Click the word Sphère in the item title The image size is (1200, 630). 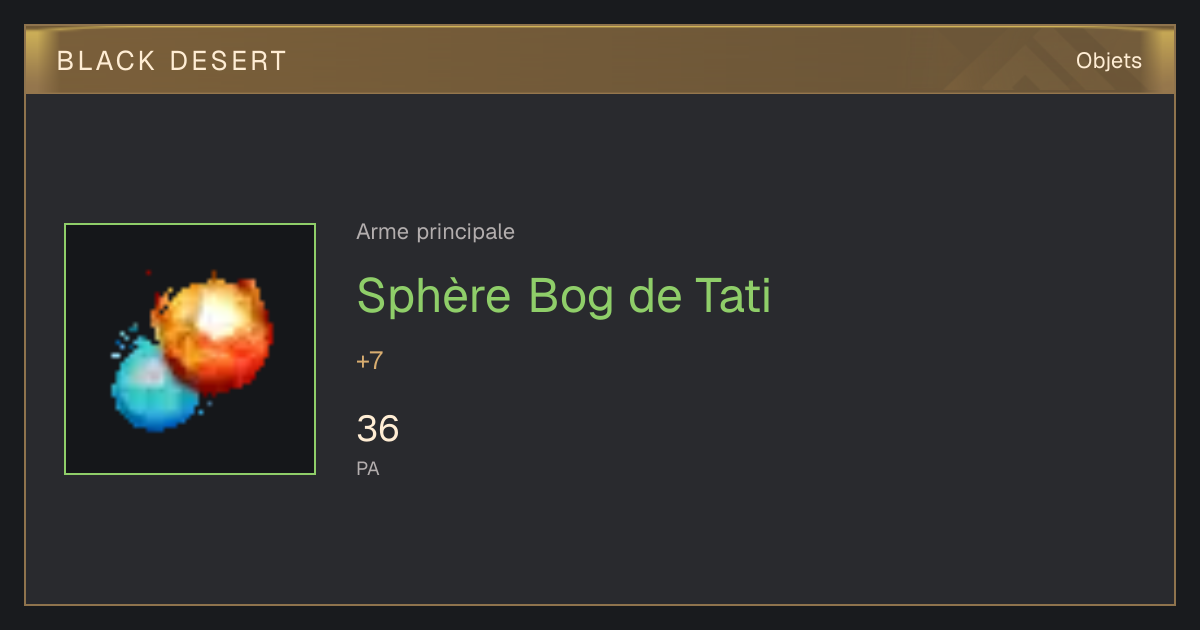tap(435, 296)
